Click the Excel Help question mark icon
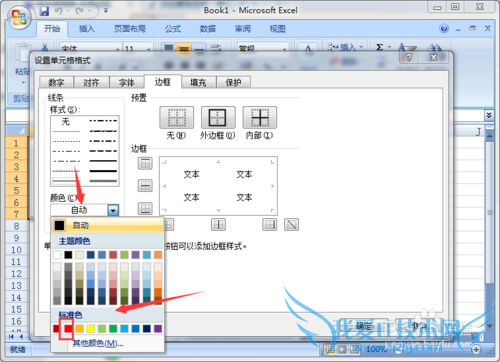 coord(444,29)
